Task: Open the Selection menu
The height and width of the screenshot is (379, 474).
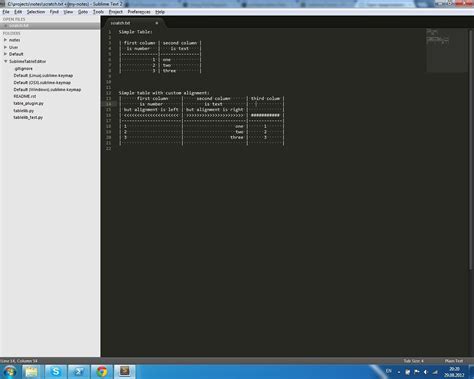Action: pos(36,12)
